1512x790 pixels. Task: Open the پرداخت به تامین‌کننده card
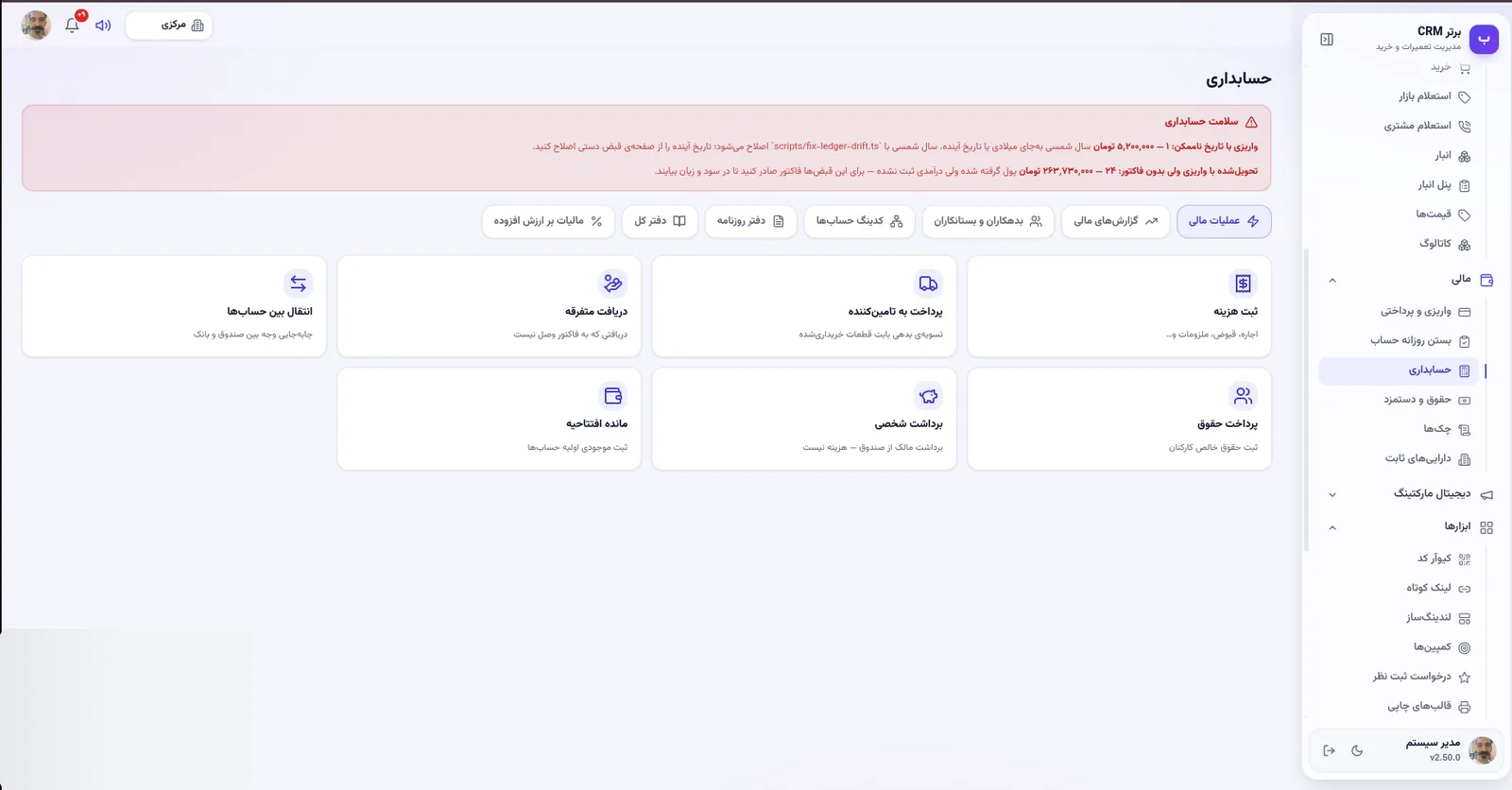(804, 306)
